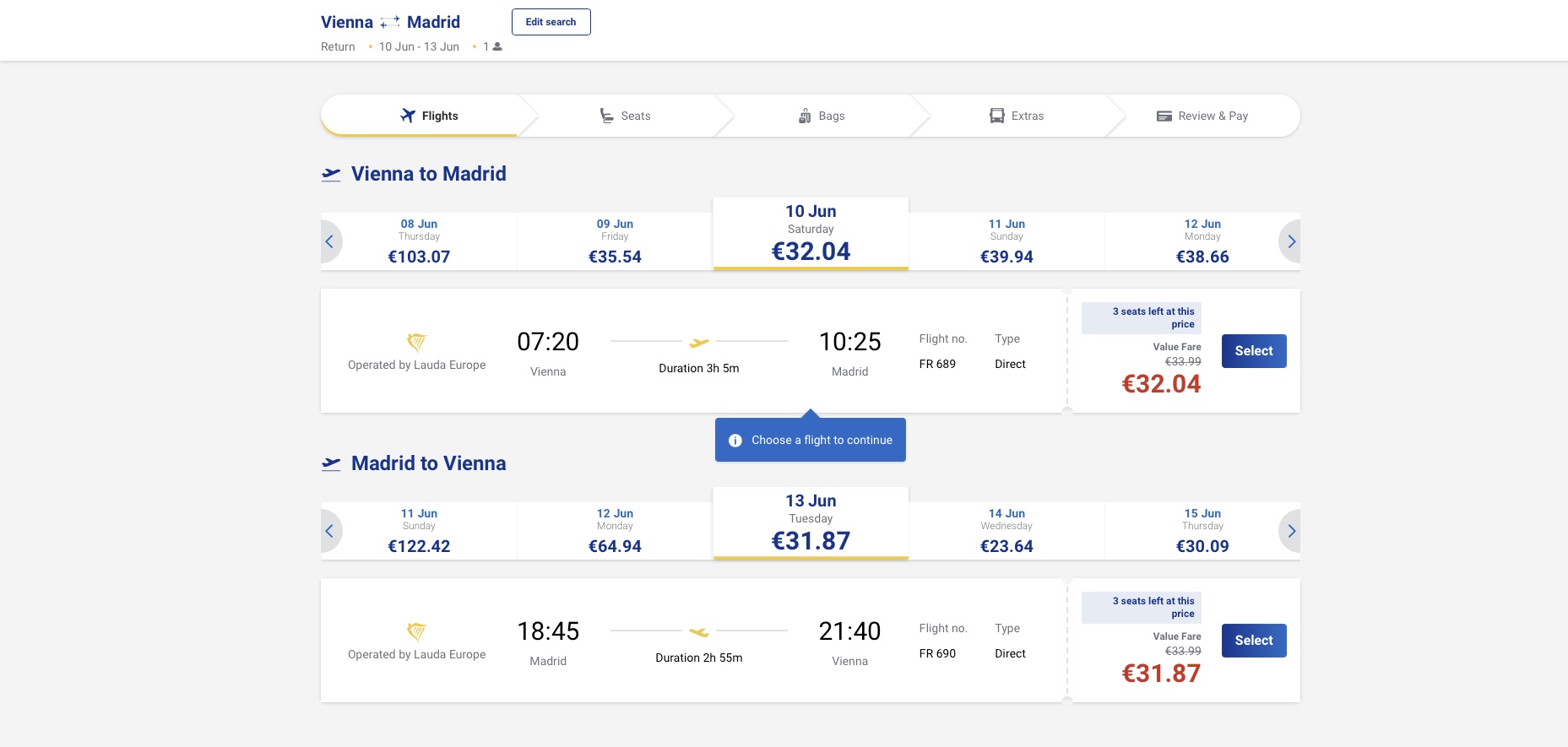1568x747 pixels.
Task: Click the Extras step icon
Action: click(x=997, y=116)
